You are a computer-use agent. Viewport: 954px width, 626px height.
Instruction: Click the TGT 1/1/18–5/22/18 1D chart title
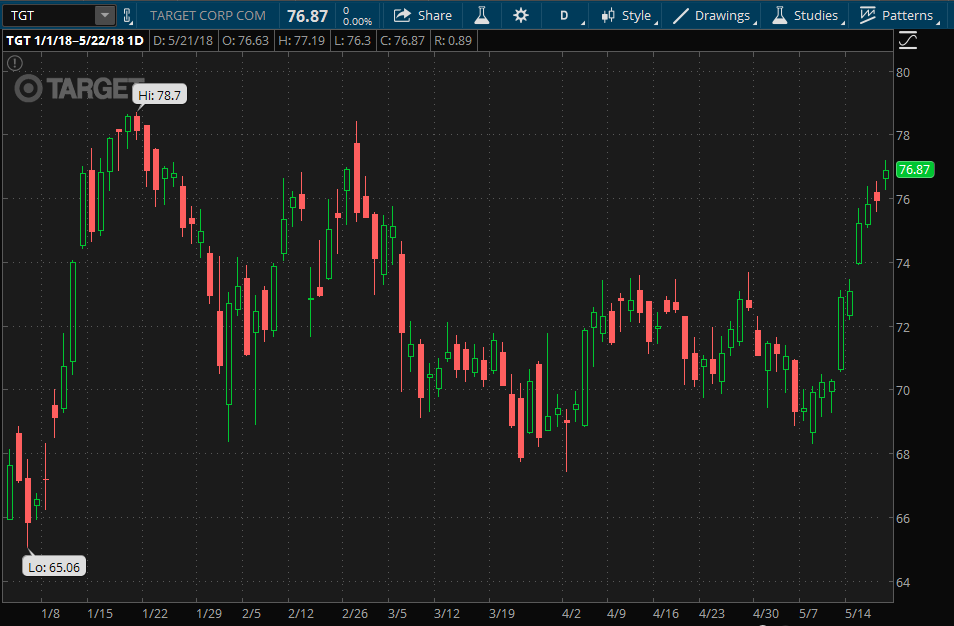75,41
